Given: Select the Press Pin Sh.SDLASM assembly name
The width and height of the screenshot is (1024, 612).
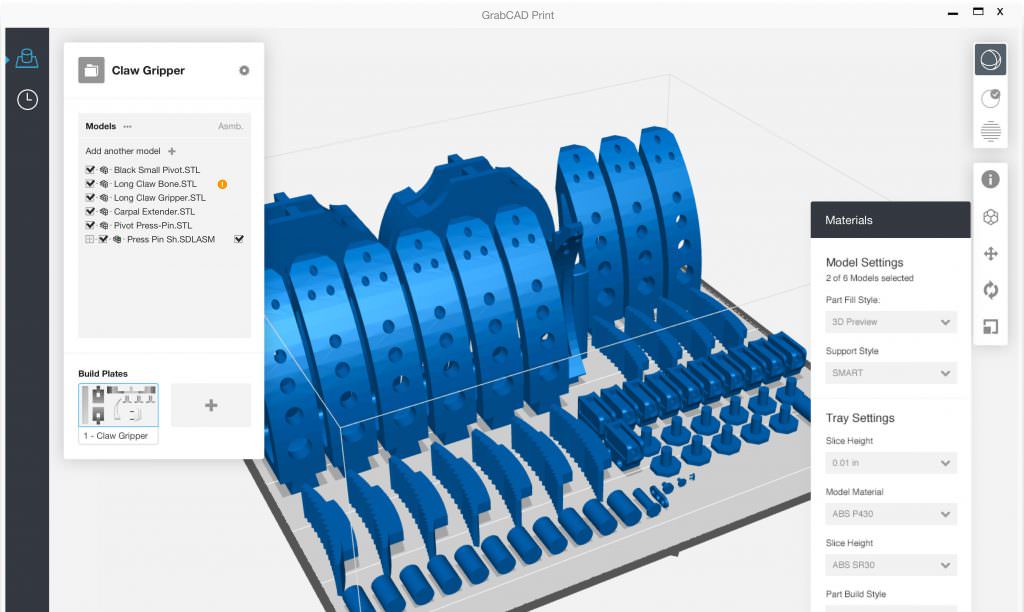Looking at the screenshot, I should [171, 240].
